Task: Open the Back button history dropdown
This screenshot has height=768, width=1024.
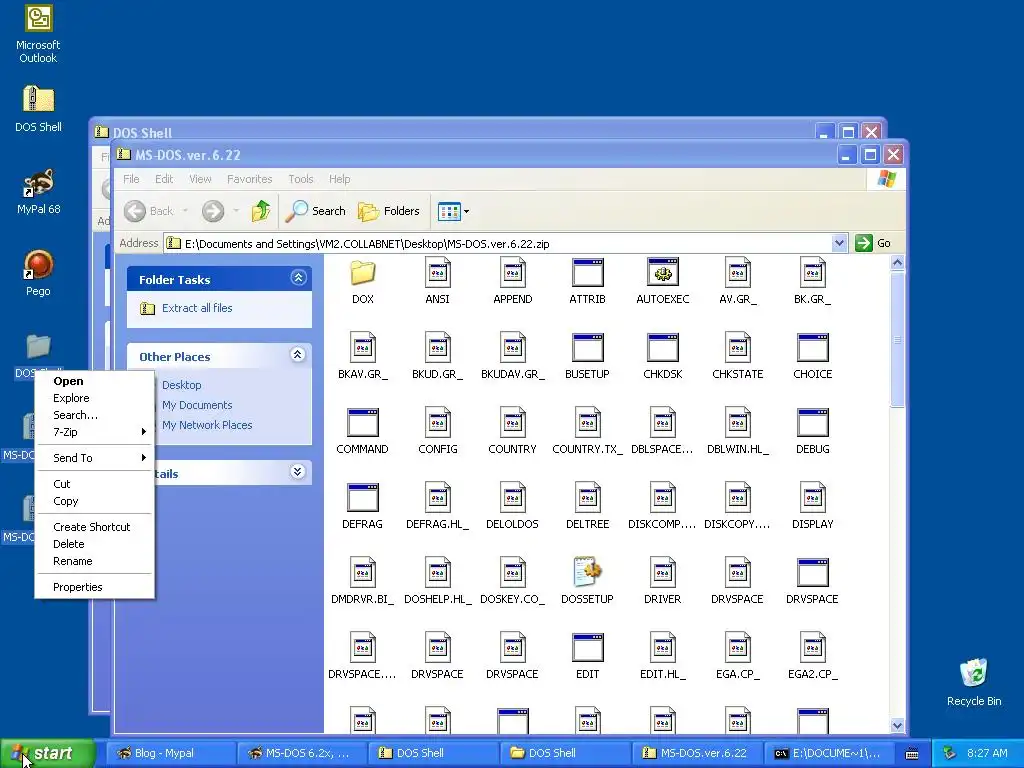Action: click(x=185, y=211)
